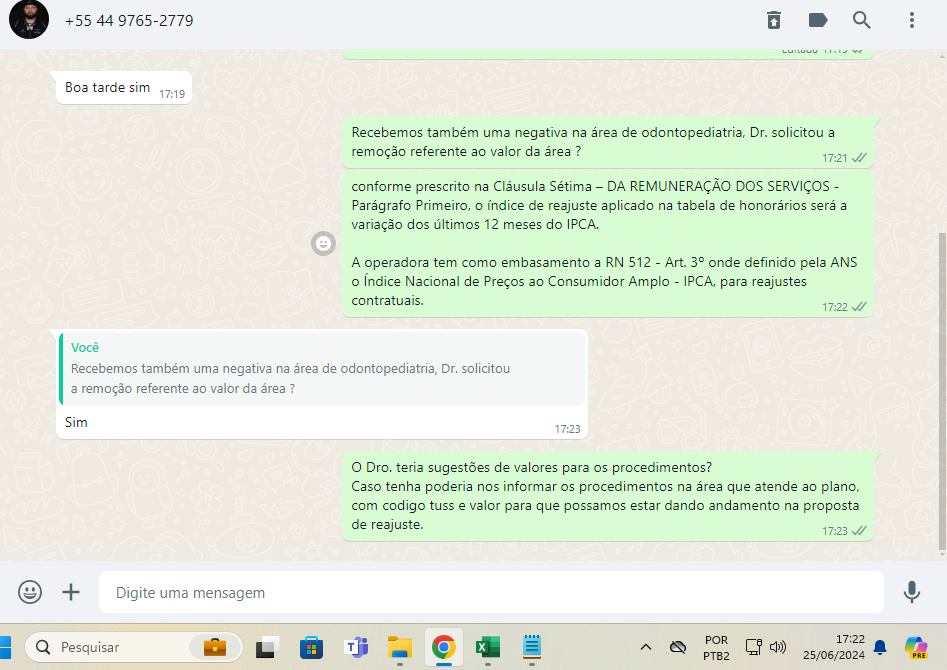Open network status tray icon

[x=753, y=647]
